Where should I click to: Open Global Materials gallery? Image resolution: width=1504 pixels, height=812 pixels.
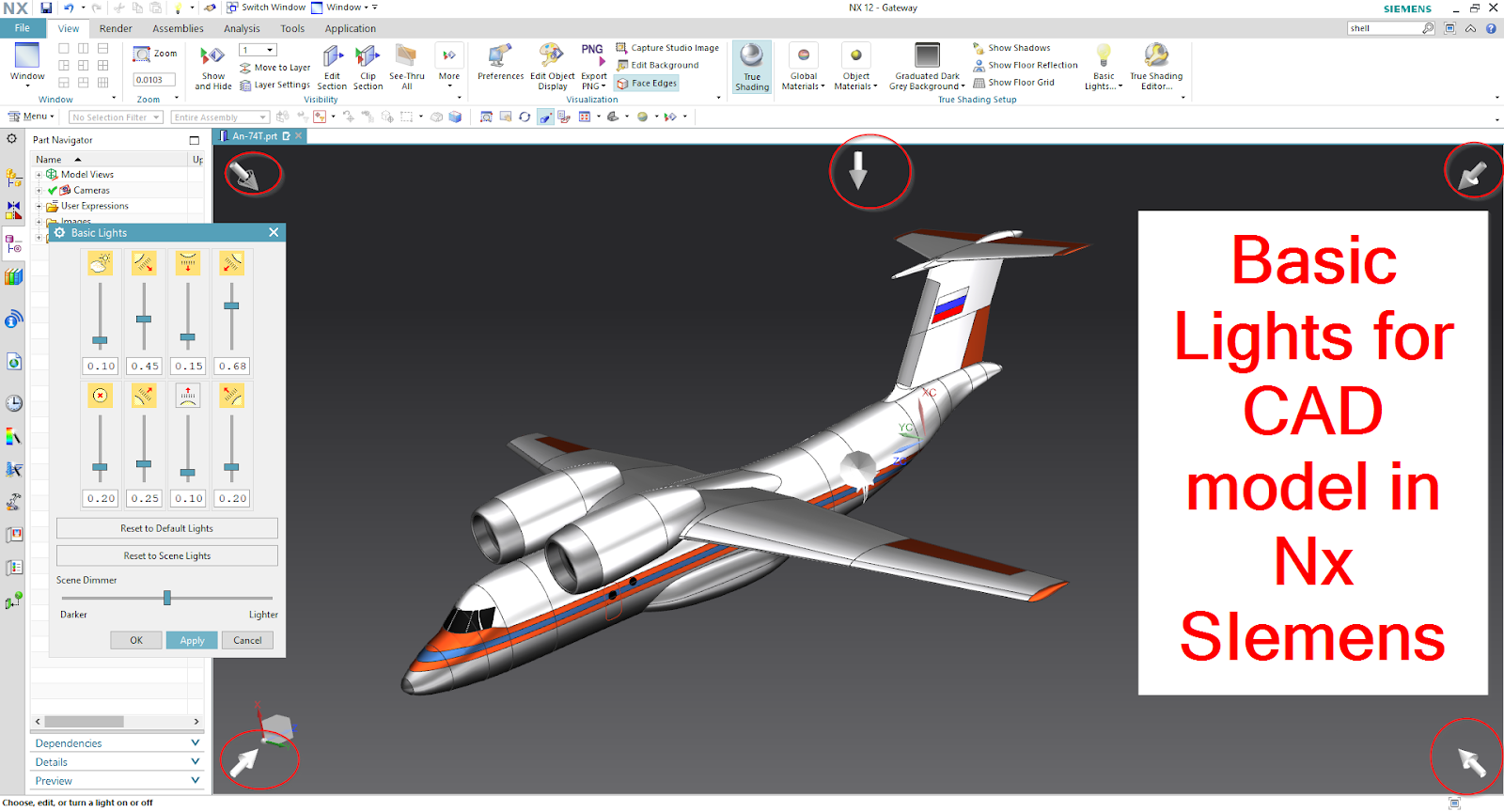point(803,68)
